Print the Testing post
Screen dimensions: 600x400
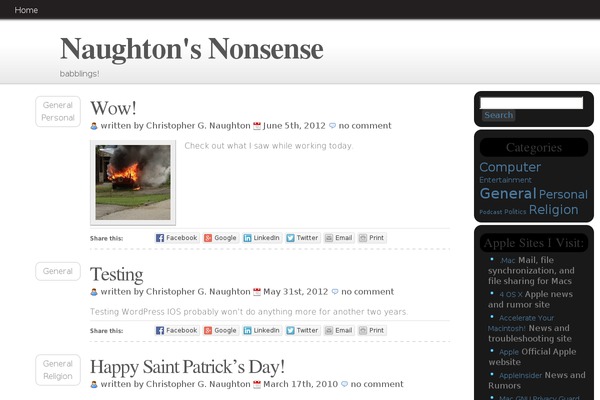click(x=372, y=330)
